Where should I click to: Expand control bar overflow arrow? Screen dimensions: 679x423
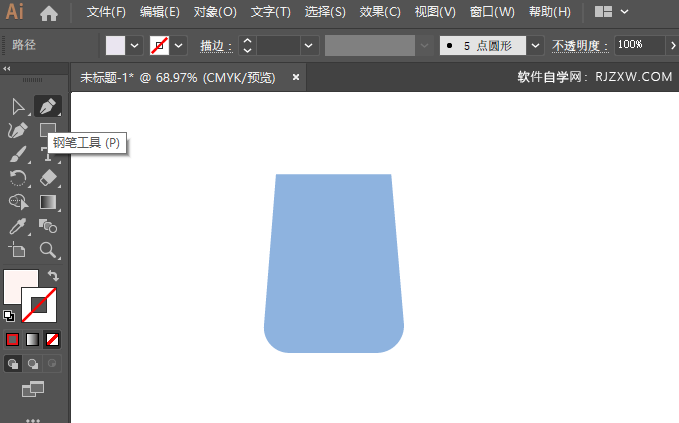point(673,45)
